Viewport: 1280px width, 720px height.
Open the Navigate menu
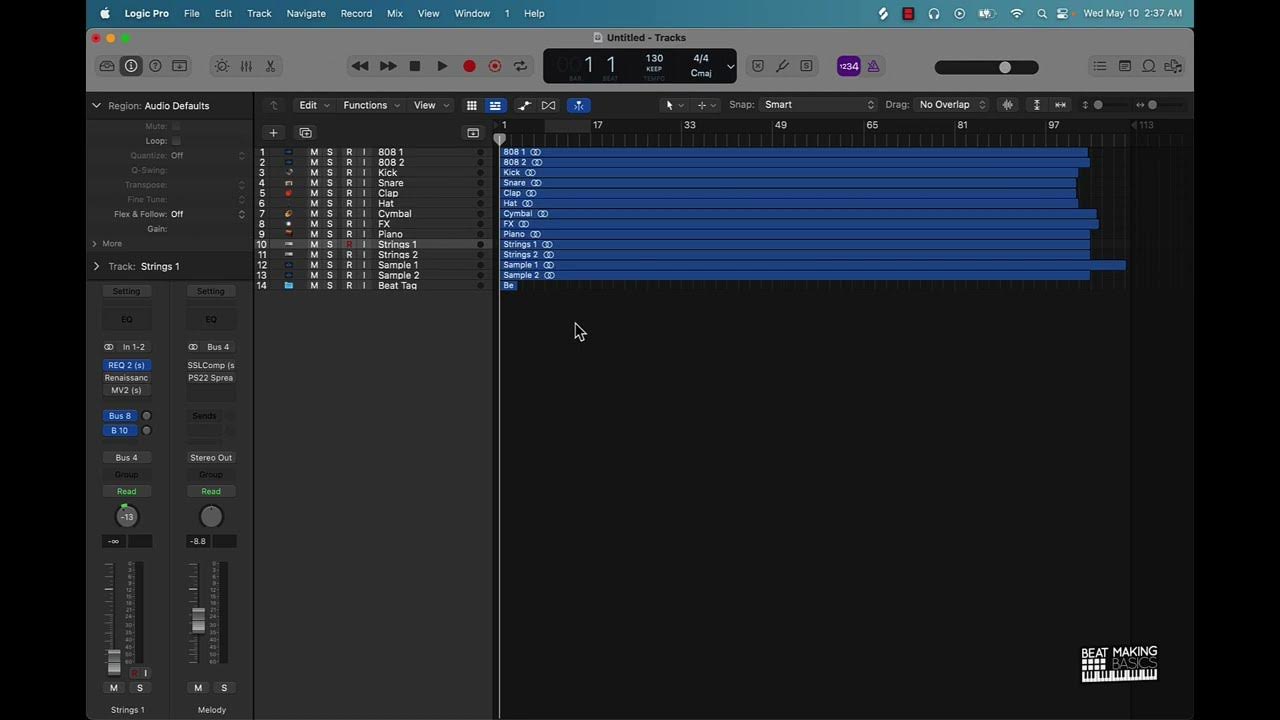[306, 13]
